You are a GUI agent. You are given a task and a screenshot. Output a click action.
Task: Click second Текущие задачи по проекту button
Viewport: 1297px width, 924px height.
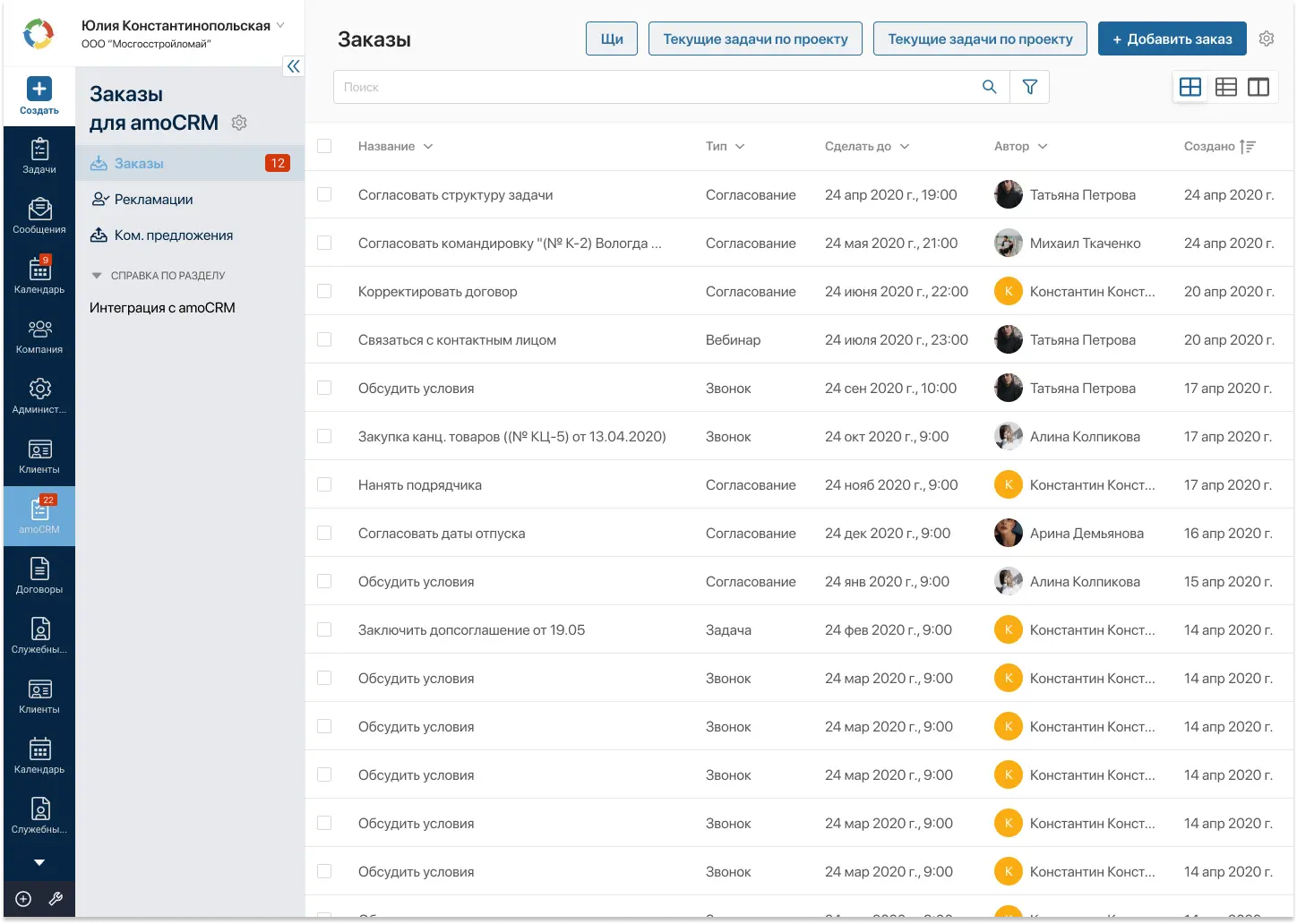point(980,38)
